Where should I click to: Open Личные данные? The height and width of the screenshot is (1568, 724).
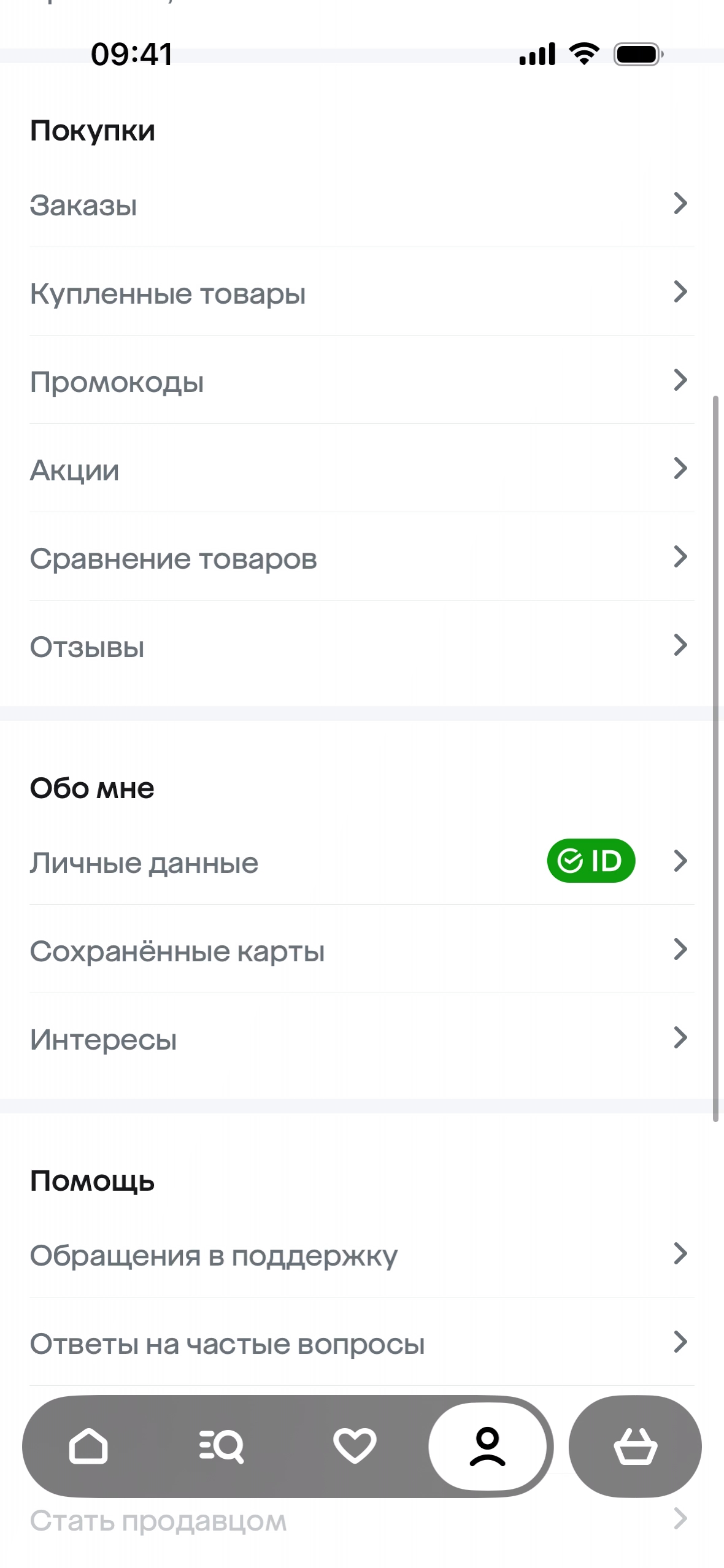tap(144, 863)
